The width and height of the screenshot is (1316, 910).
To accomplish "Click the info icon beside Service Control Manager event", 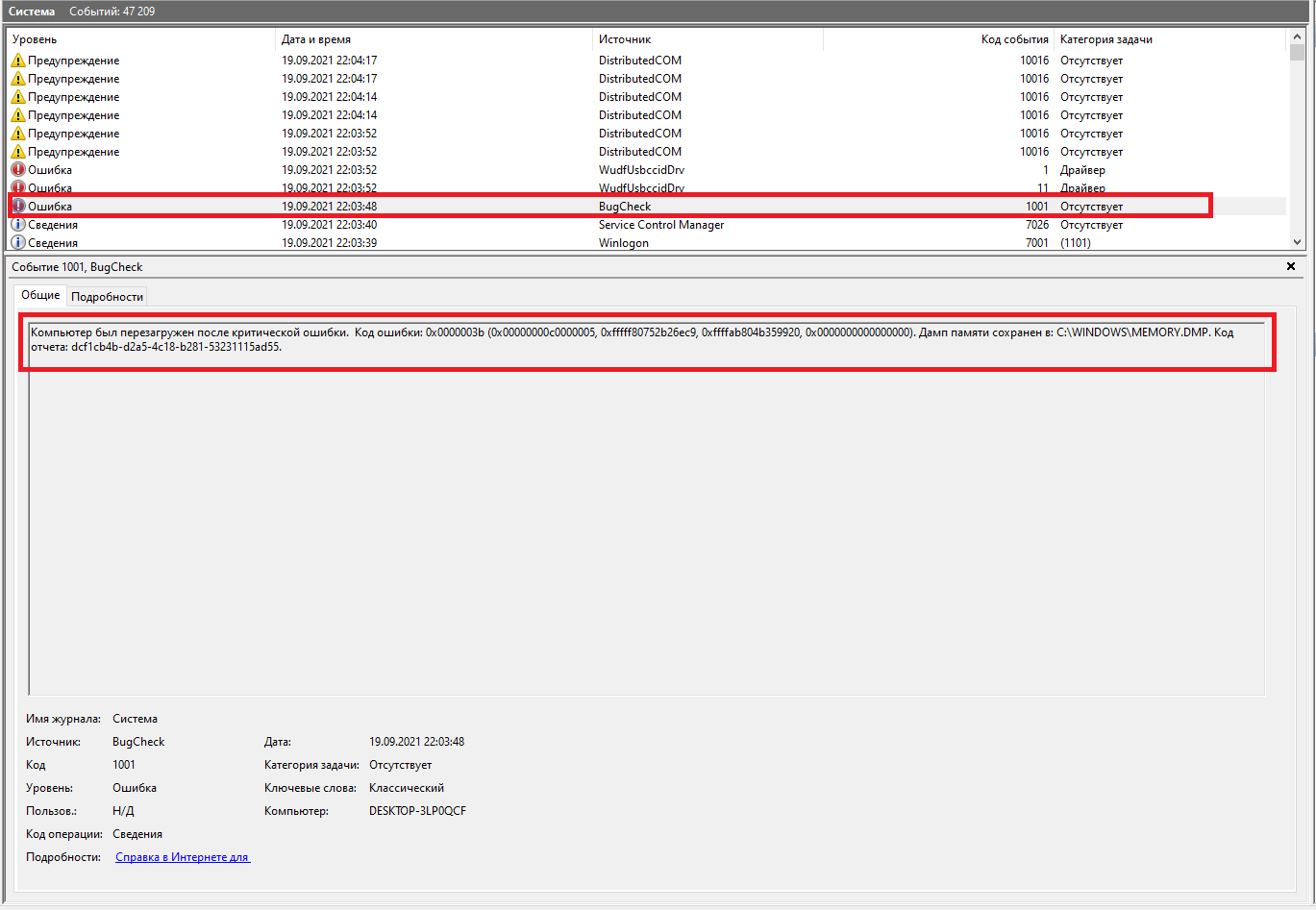I will tap(17, 225).
